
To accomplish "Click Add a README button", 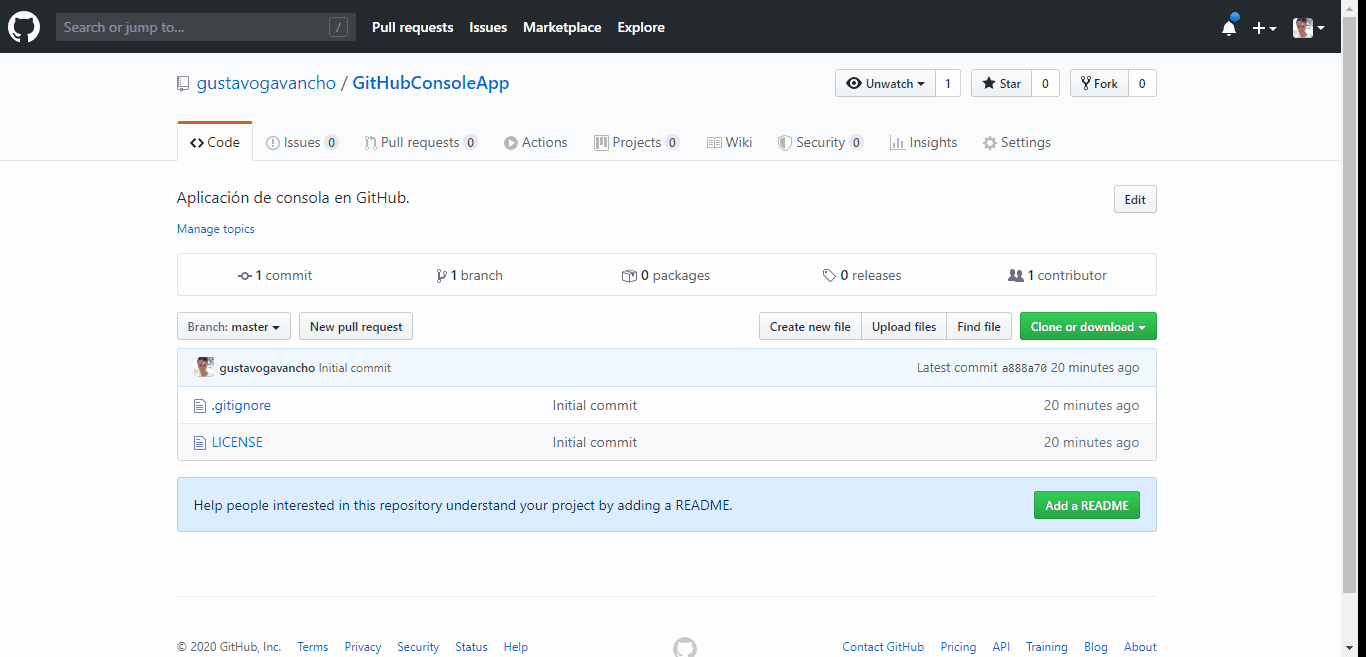I will pyautogui.click(x=1087, y=505).
